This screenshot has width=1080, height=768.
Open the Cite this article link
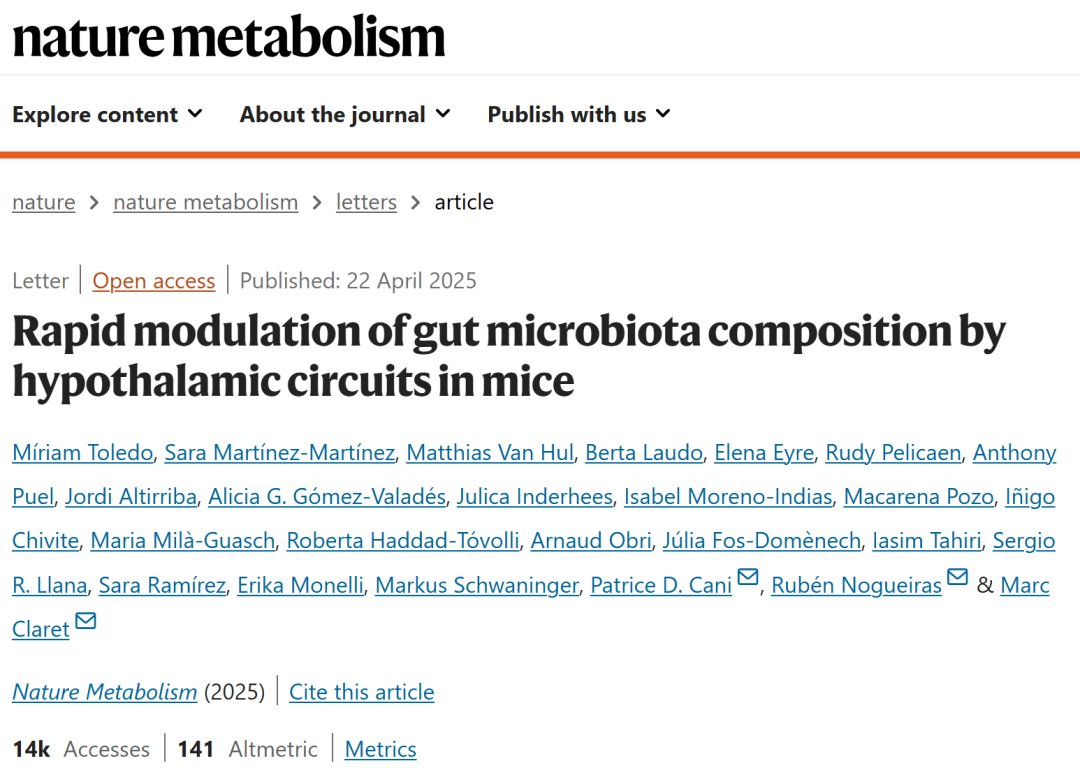pyautogui.click(x=361, y=692)
